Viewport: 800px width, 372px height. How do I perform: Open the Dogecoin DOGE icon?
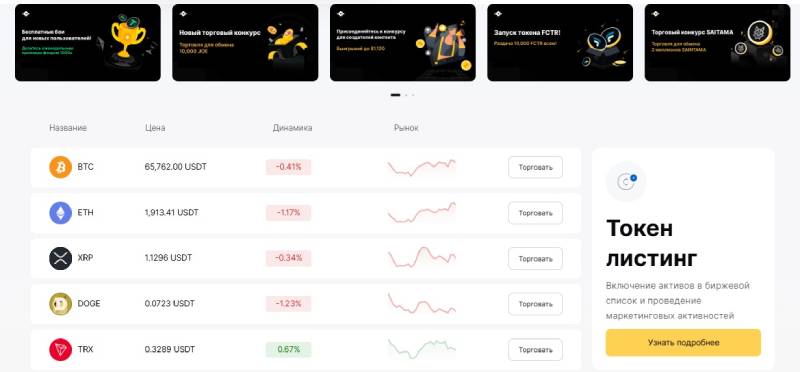click(x=60, y=304)
